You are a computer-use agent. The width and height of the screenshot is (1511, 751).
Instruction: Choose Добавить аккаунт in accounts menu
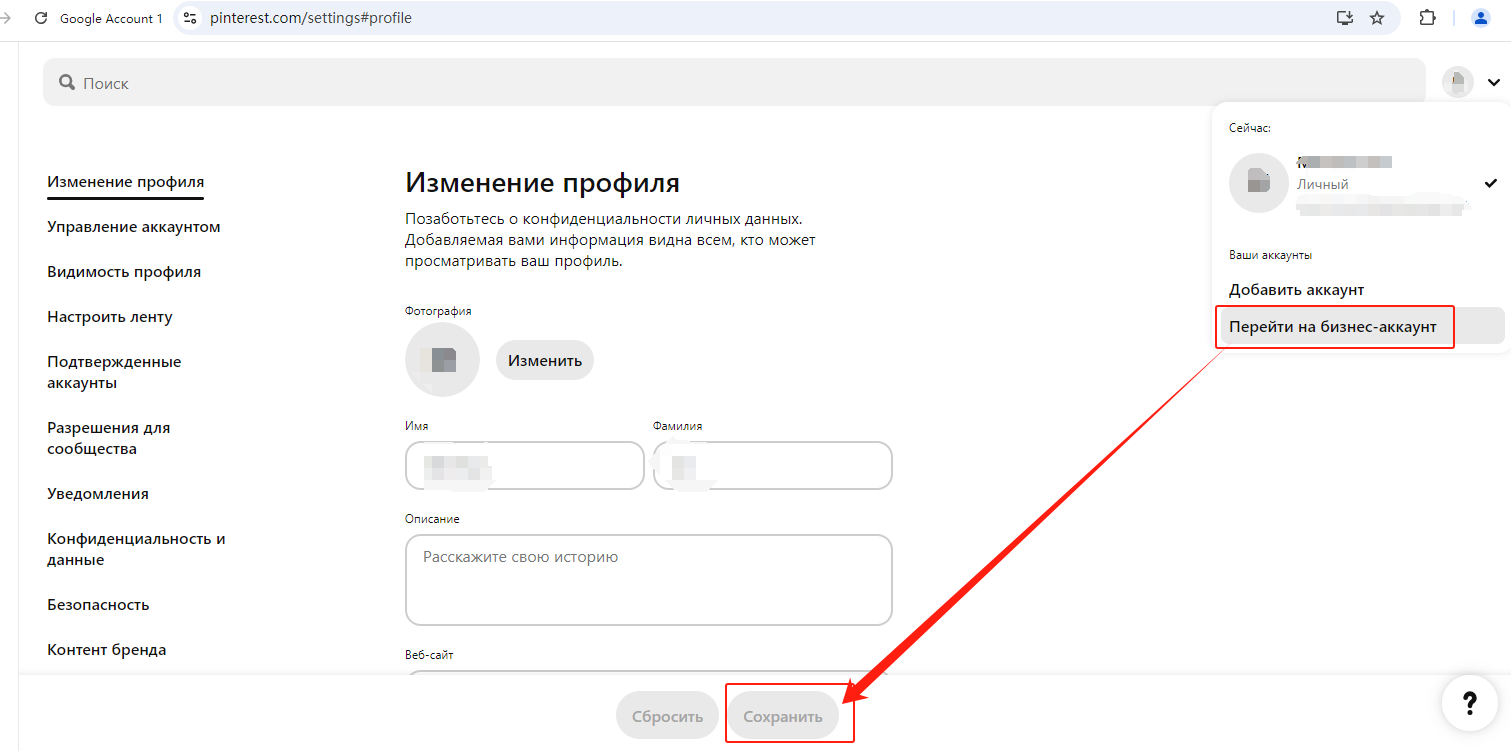point(1297,290)
